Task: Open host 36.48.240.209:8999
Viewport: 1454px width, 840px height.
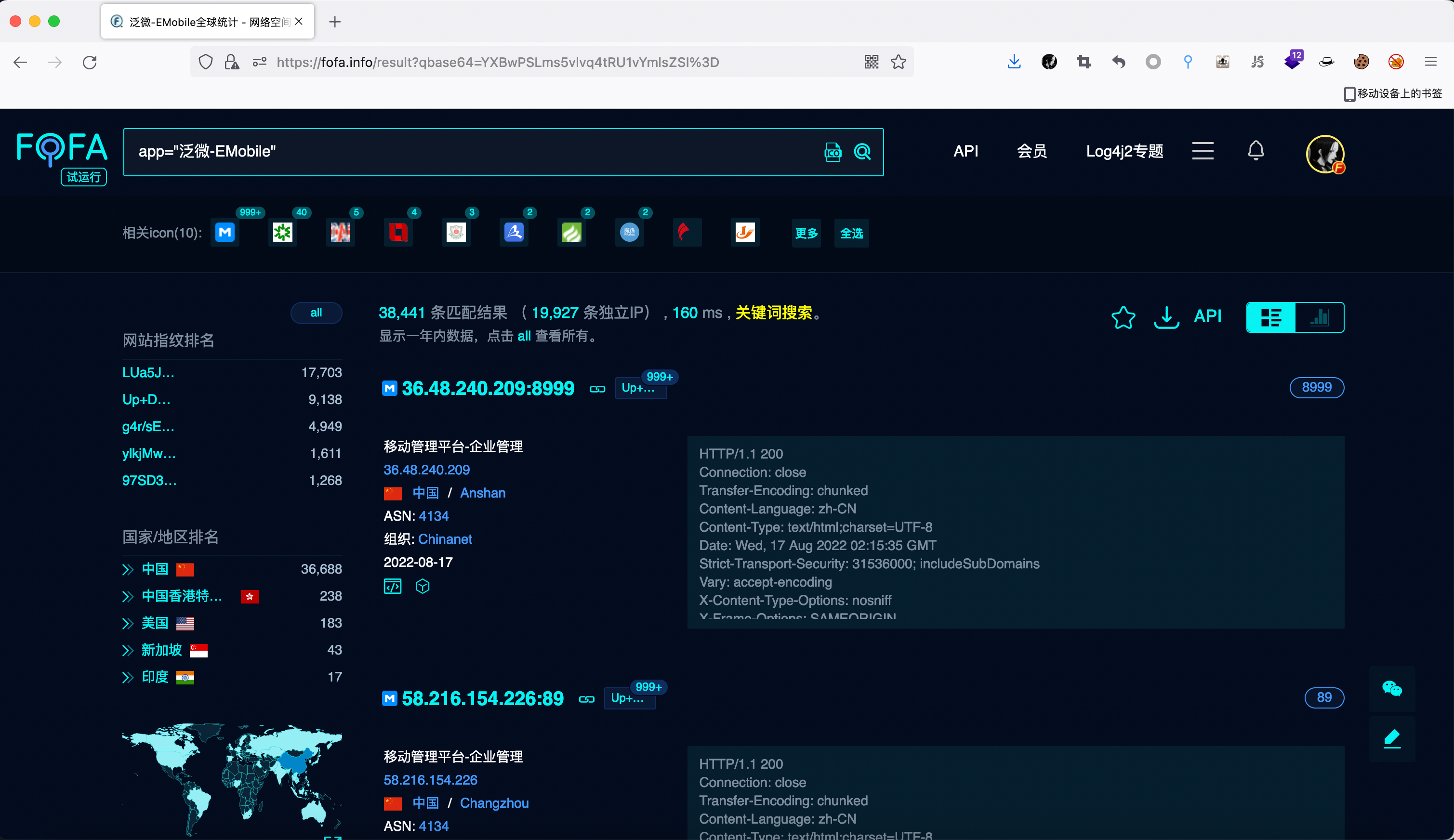Action: click(x=488, y=388)
